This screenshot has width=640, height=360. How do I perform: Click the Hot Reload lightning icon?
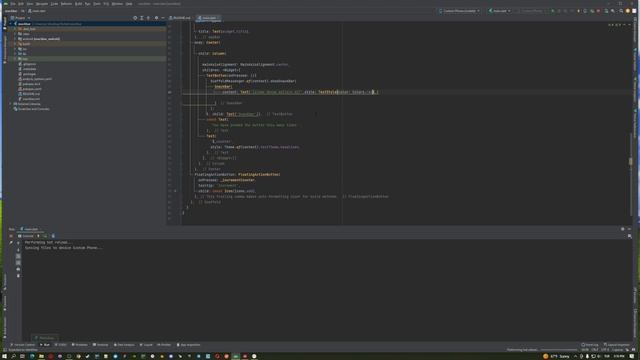(x=38, y=236)
